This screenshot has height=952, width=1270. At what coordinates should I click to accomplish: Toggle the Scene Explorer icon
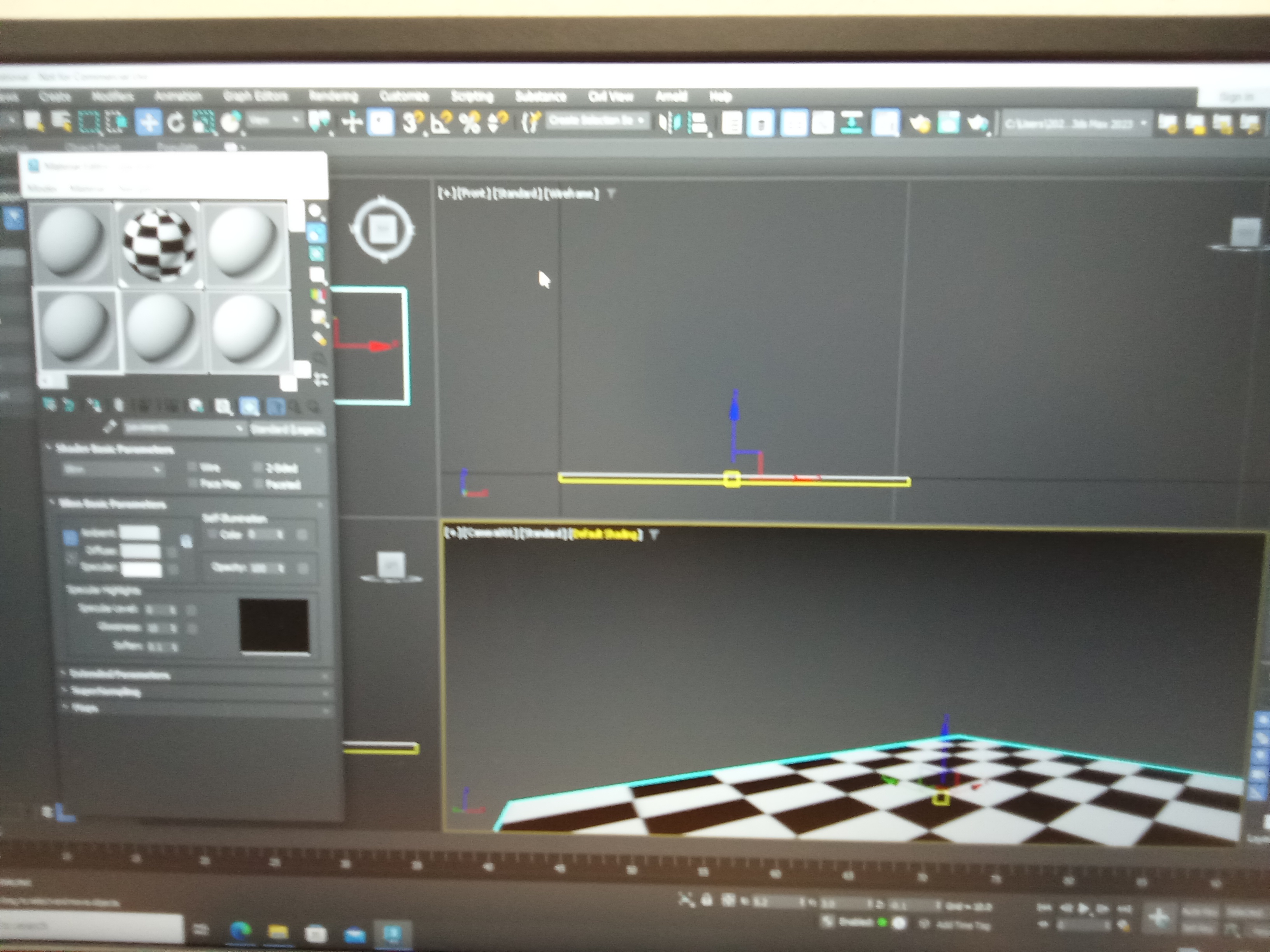point(731,123)
